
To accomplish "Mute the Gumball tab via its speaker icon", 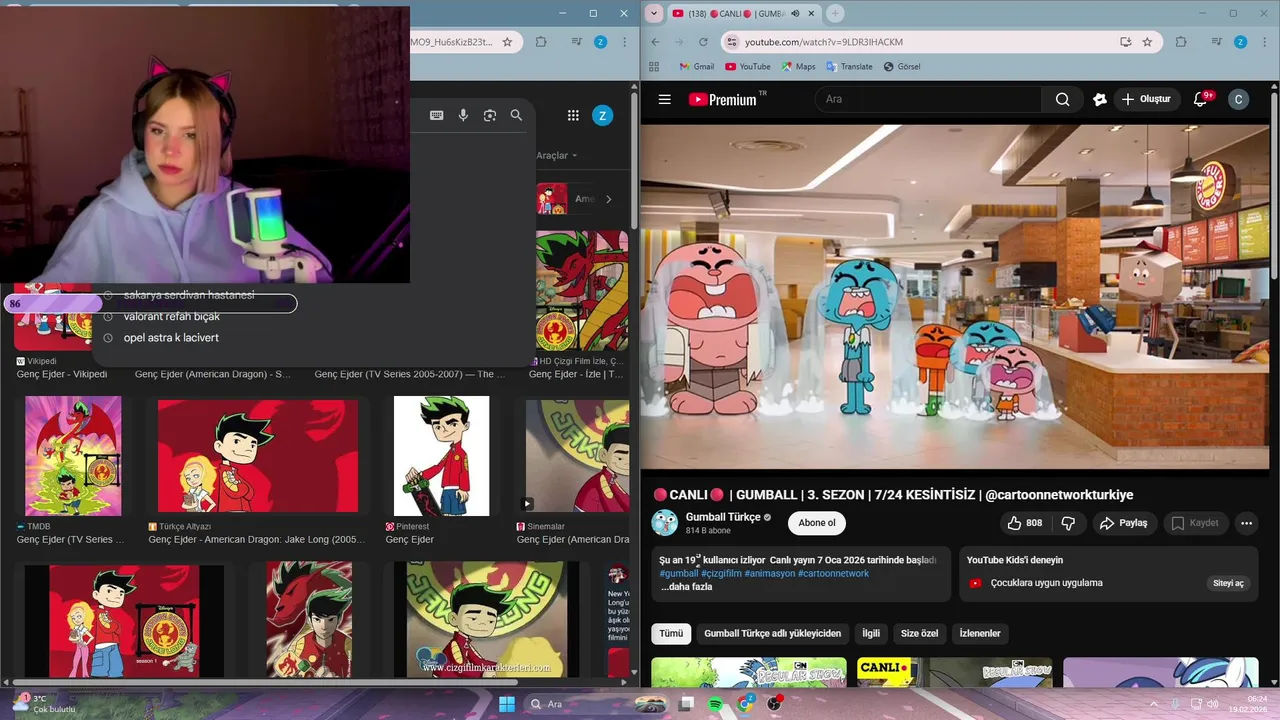I will click(x=795, y=13).
